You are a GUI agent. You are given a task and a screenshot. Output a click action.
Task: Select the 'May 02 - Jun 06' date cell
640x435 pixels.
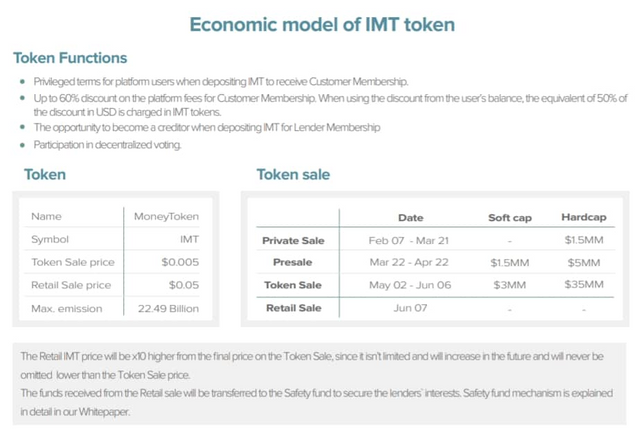(x=410, y=285)
